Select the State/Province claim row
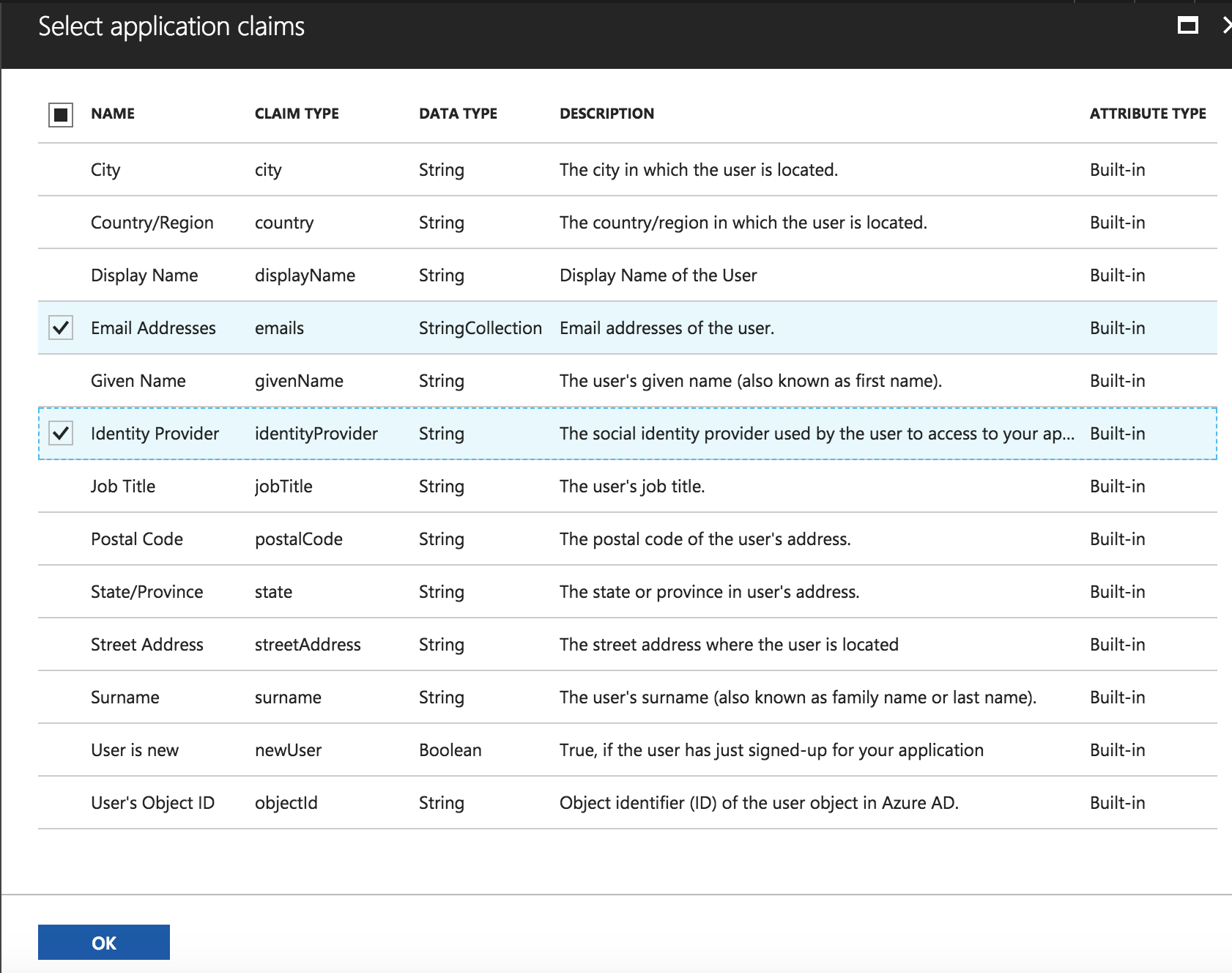The width and height of the screenshot is (1232, 973). coord(628,591)
